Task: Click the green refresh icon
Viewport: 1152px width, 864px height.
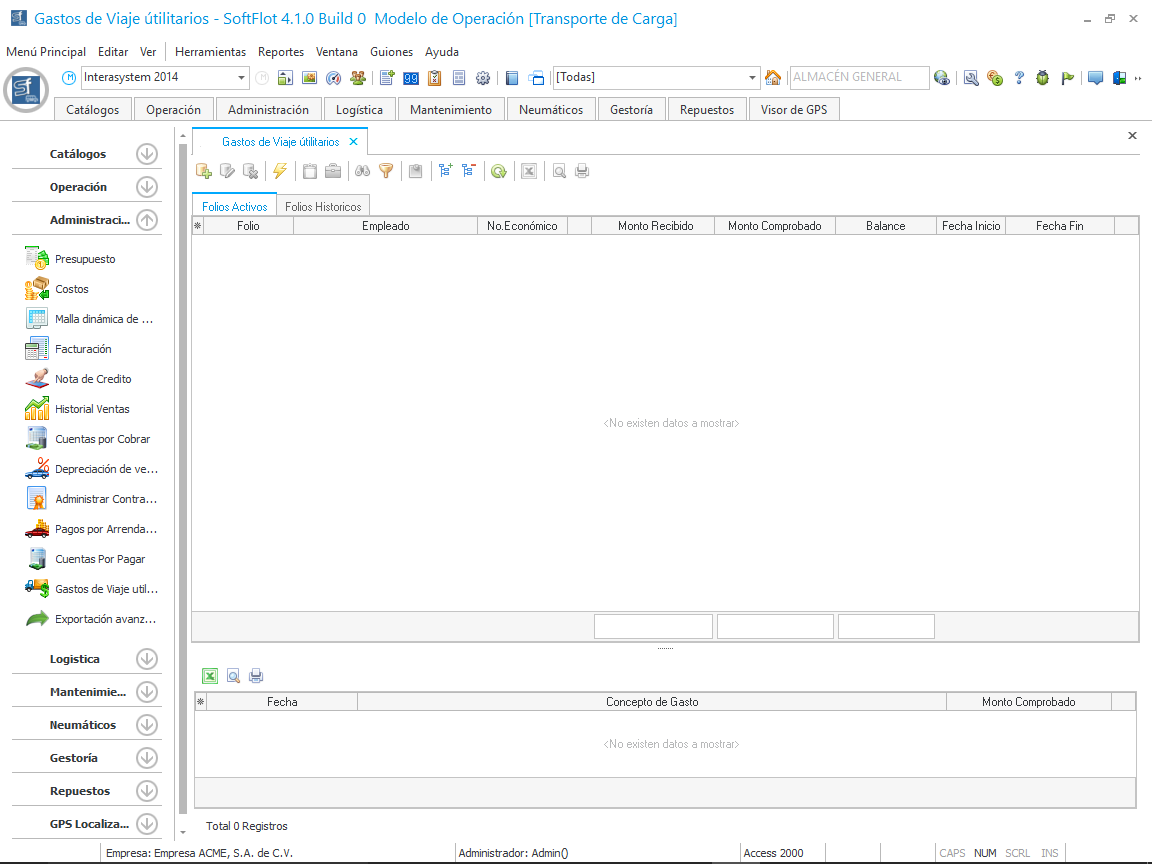Action: pos(498,171)
